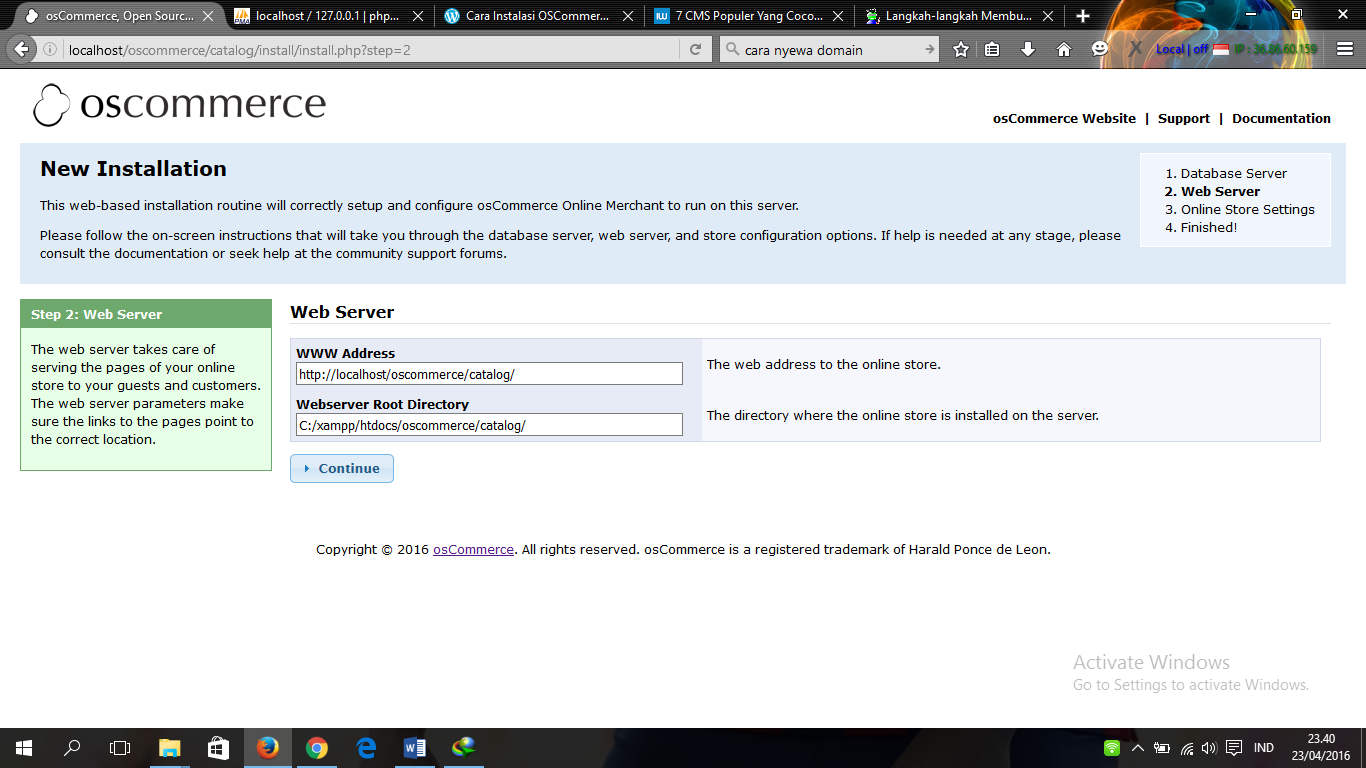Click the 'New Installation' heading
The width and height of the screenshot is (1366, 768).
click(x=133, y=169)
